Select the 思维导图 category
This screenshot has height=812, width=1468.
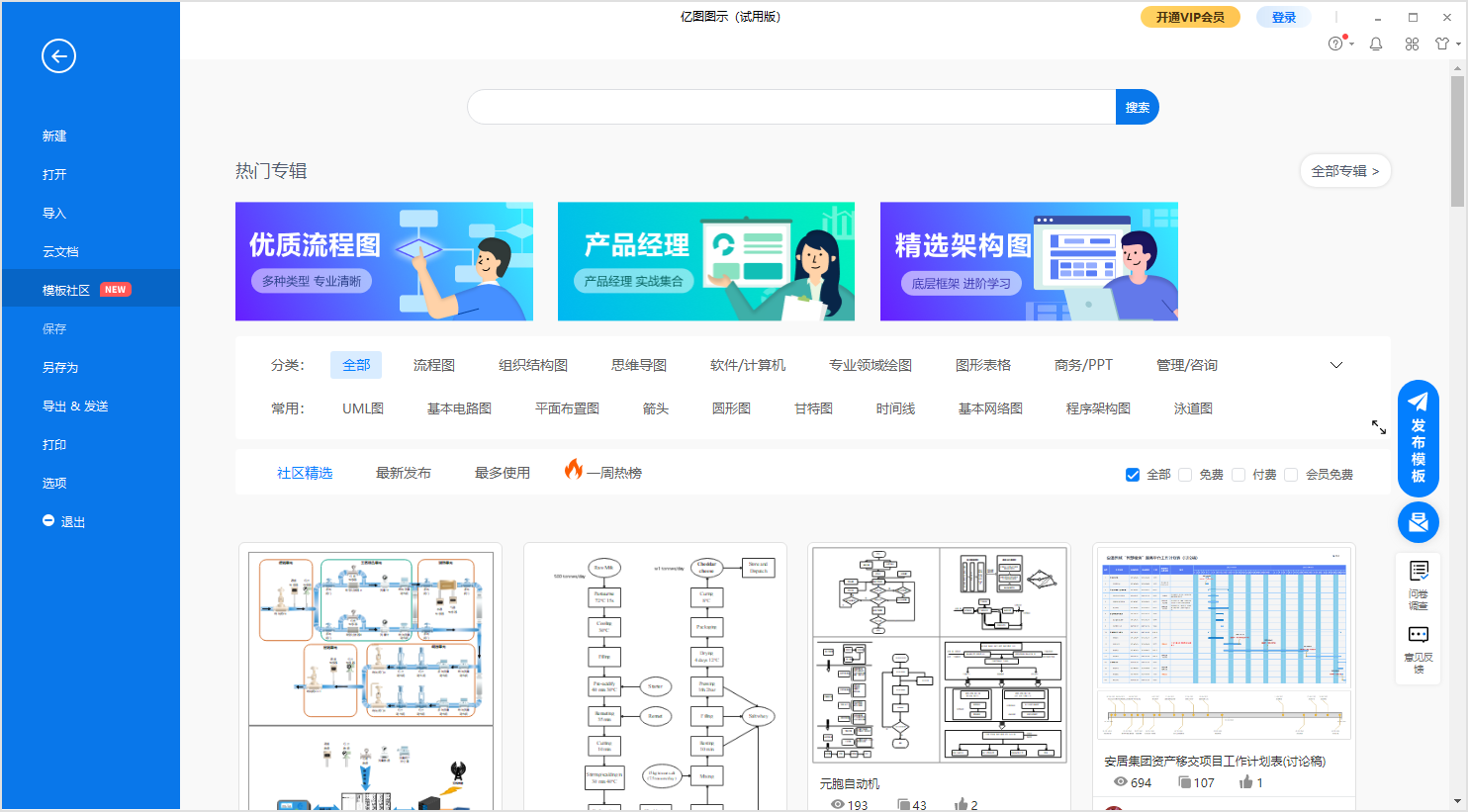click(x=639, y=365)
